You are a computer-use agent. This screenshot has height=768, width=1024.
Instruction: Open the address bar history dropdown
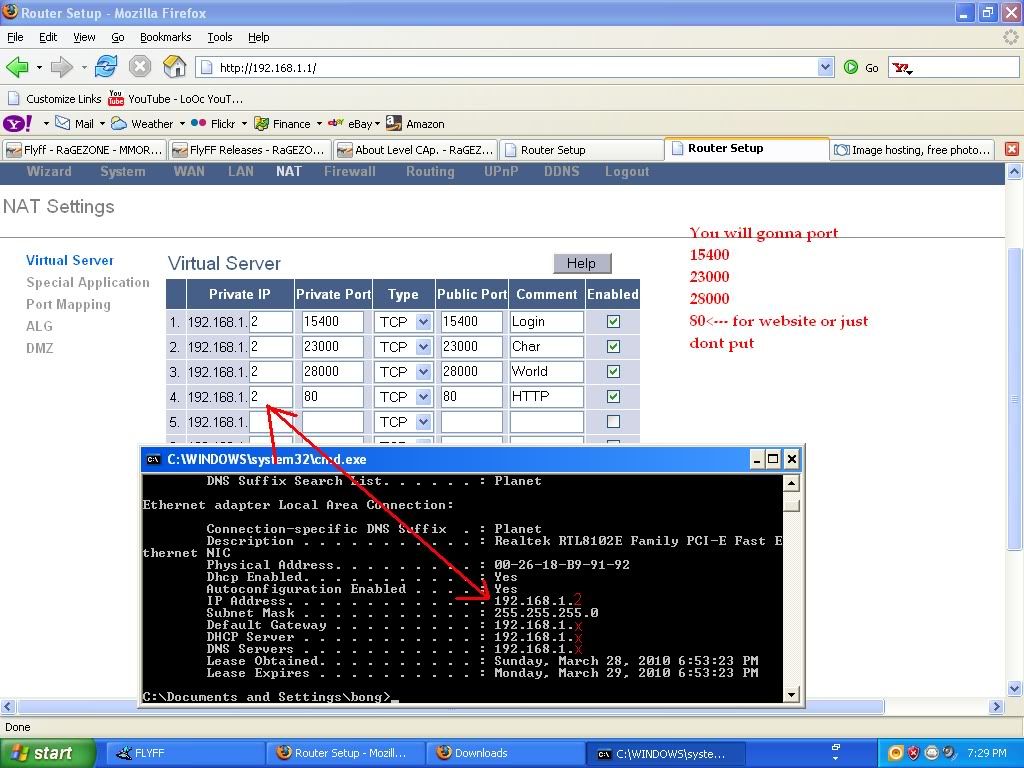tap(825, 67)
